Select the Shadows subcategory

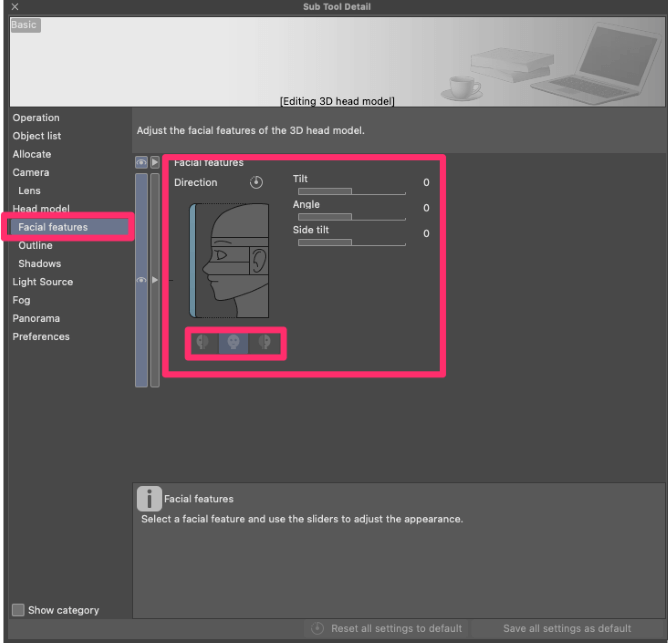(x=40, y=264)
